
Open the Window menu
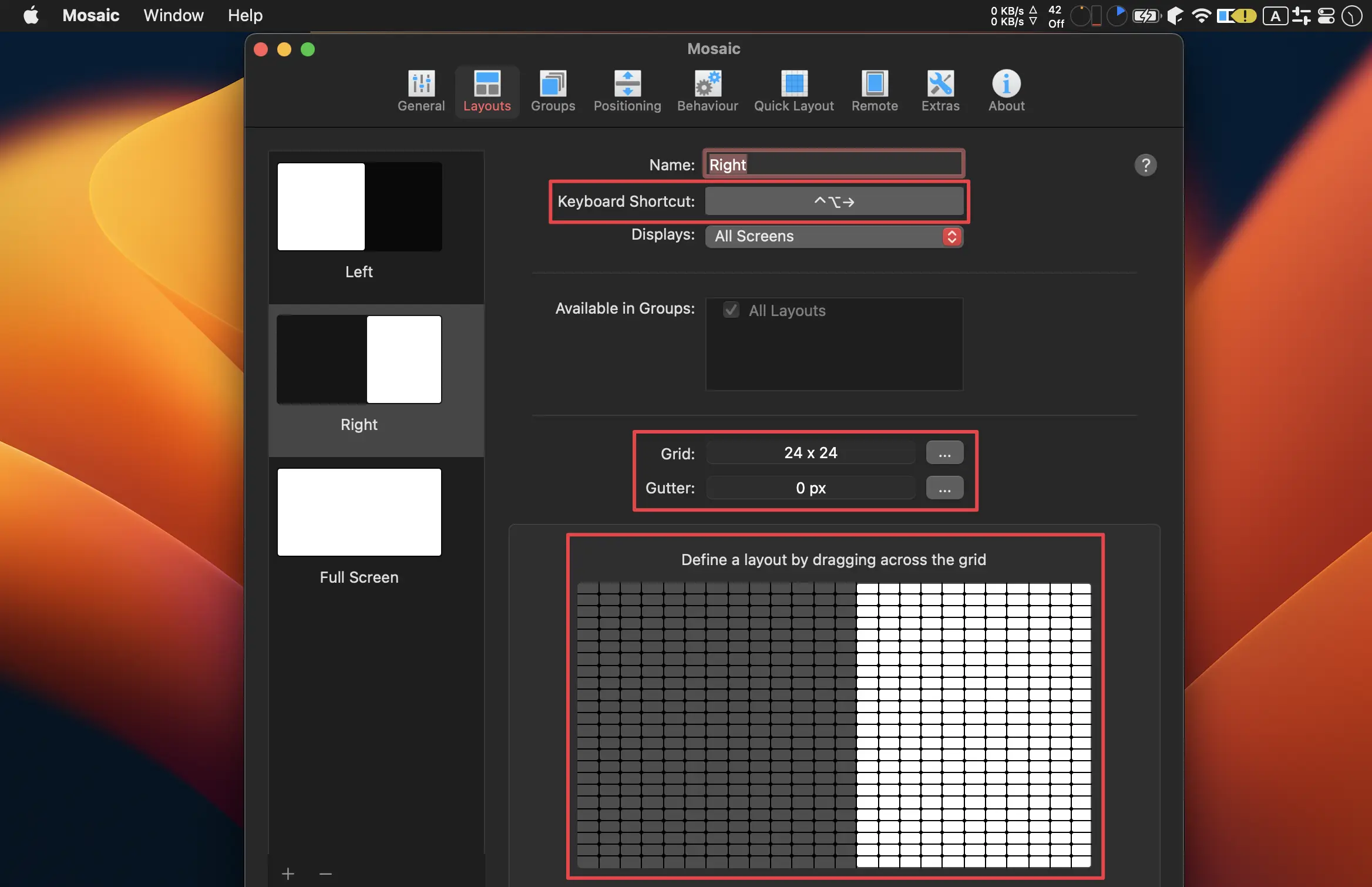pos(173,15)
